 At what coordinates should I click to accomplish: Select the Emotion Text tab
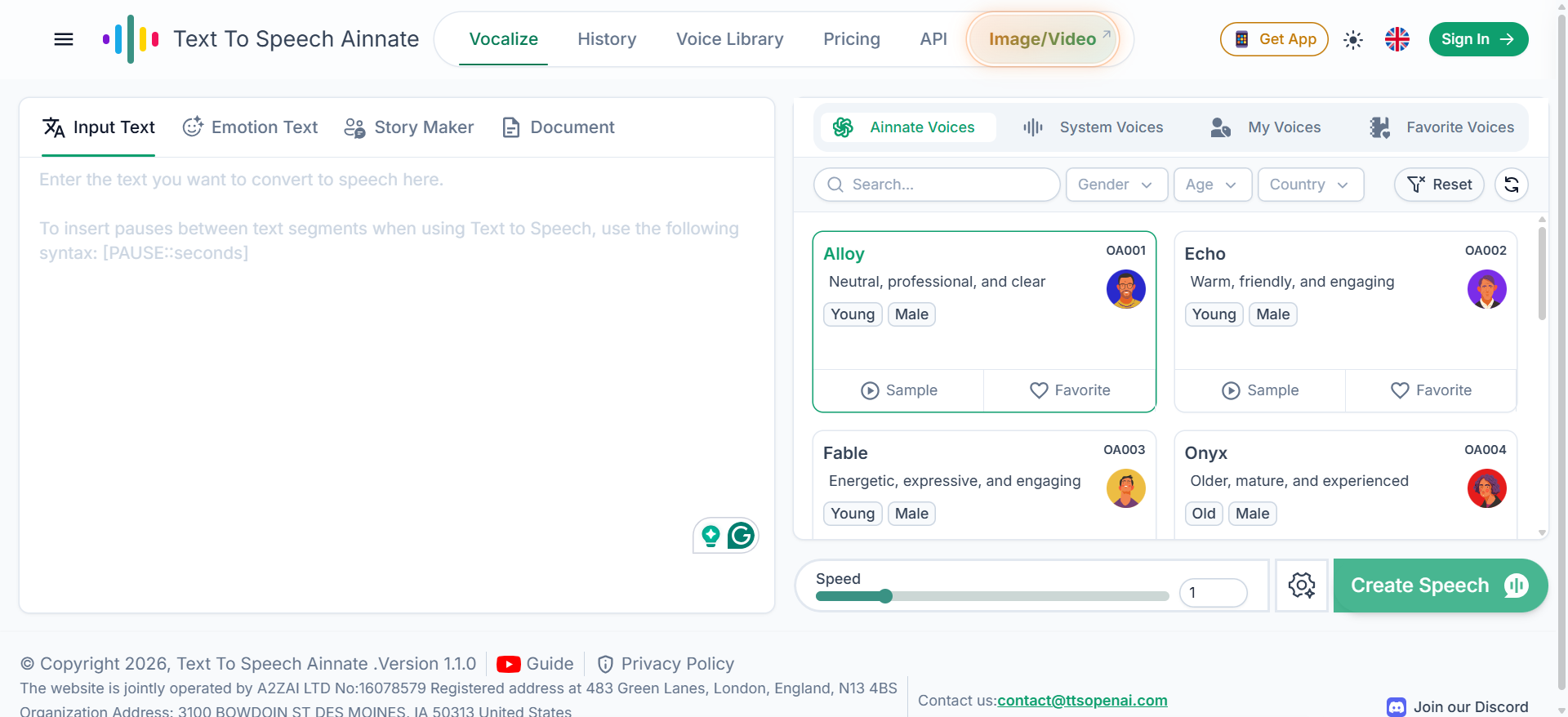[250, 127]
